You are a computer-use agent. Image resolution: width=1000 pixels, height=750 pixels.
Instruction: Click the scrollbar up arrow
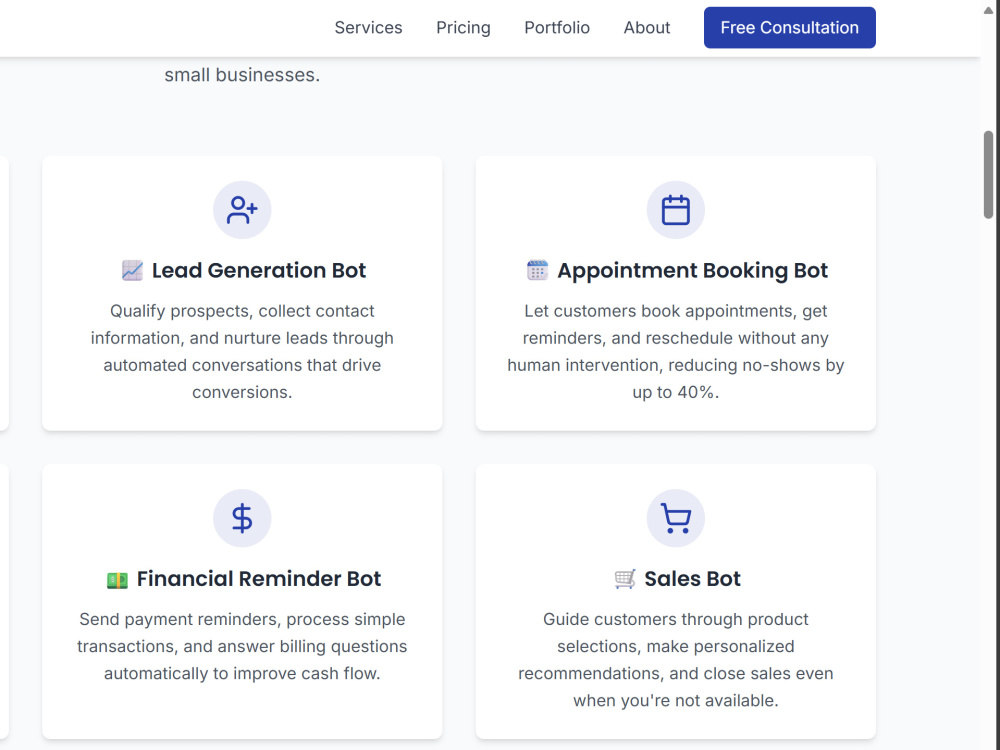(x=989, y=9)
